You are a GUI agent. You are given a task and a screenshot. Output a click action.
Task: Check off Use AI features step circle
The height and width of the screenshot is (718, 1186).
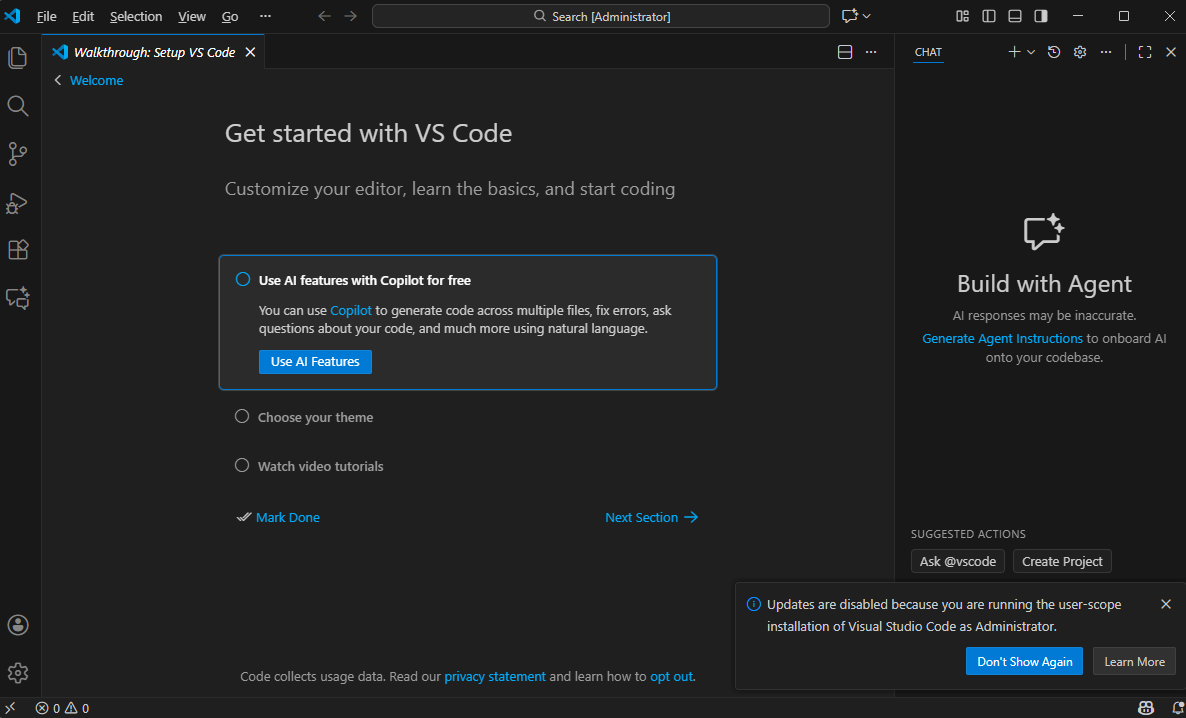pos(242,280)
